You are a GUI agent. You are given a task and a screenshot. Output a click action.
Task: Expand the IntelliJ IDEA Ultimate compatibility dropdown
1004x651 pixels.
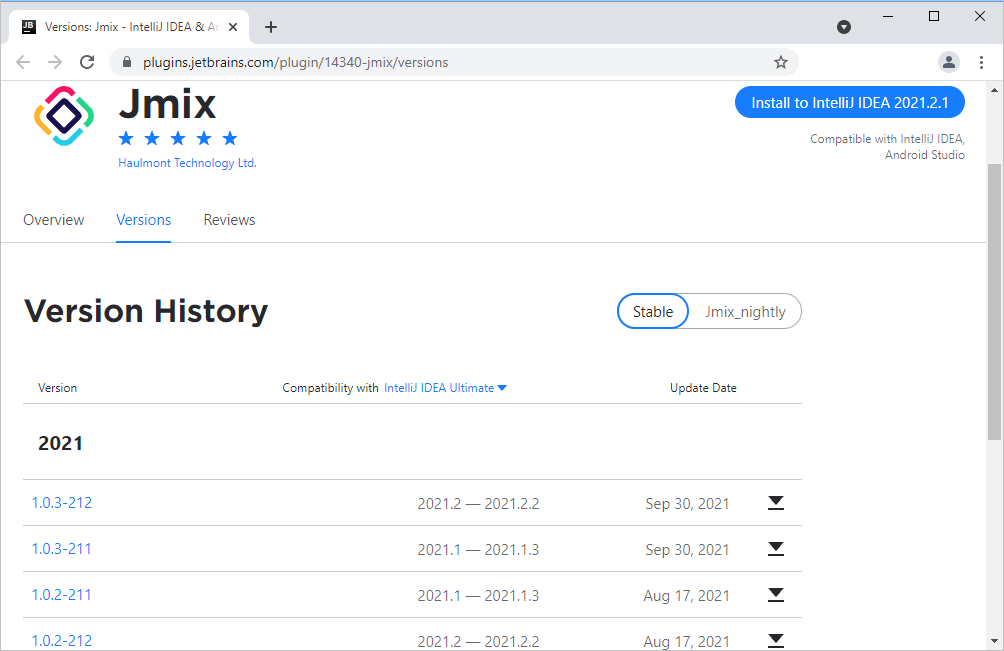point(445,388)
